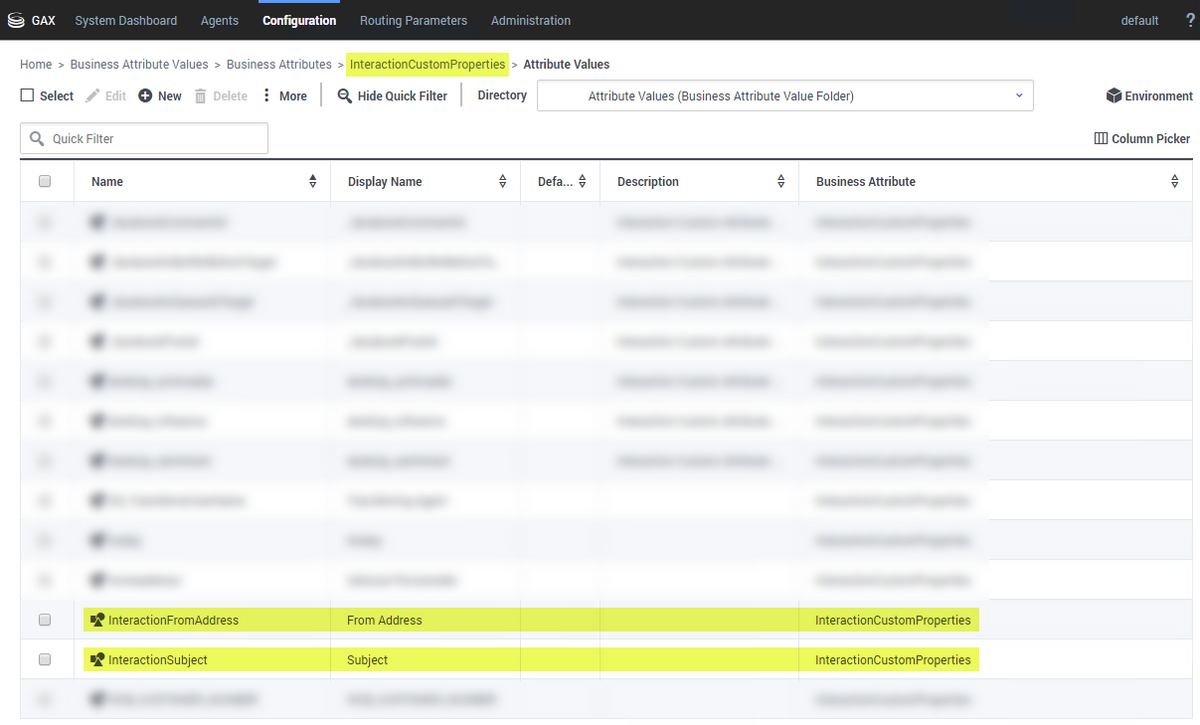Open the InteractionFromAddress entry
The width and height of the screenshot is (1200, 725).
click(x=174, y=620)
